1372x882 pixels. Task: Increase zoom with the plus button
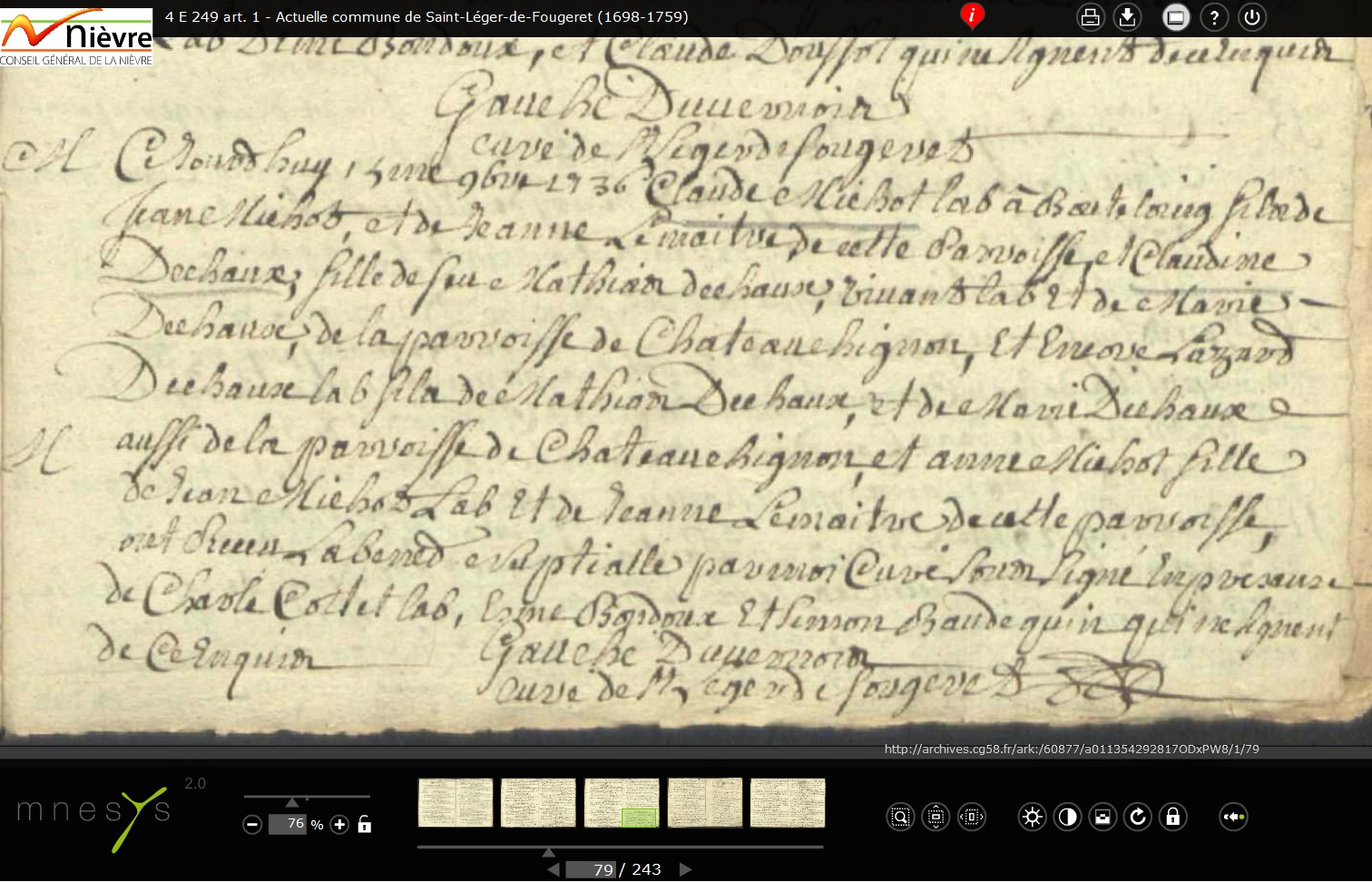(x=339, y=825)
